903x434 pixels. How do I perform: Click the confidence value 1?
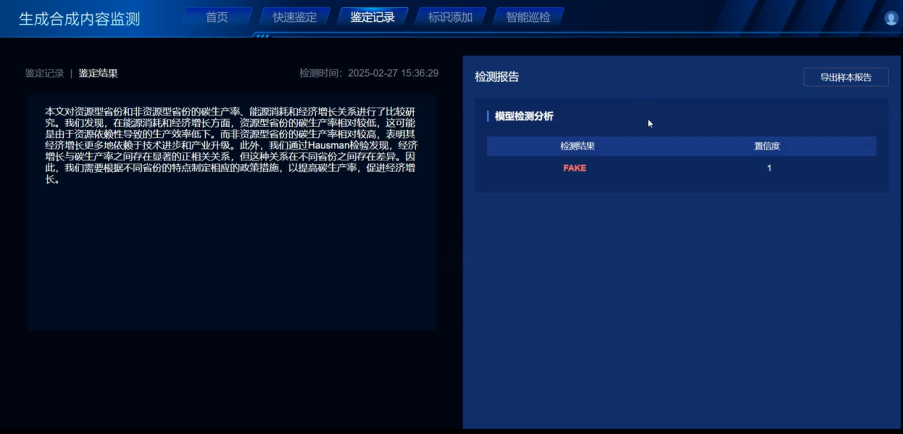[x=769, y=168]
